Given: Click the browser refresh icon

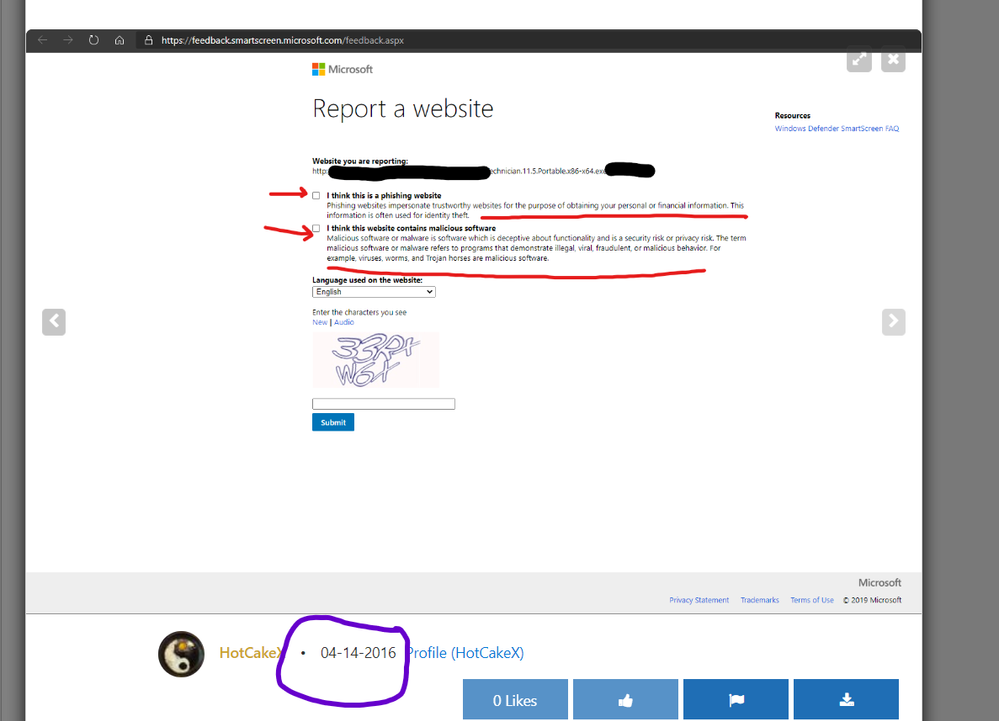Looking at the screenshot, I should [x=93, y=40].
